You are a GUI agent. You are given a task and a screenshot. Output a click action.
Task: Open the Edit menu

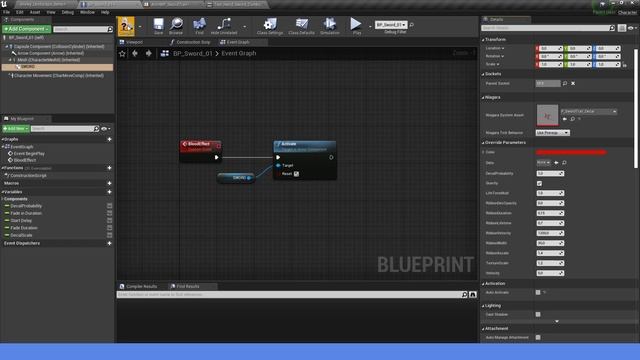coord(20,12)
